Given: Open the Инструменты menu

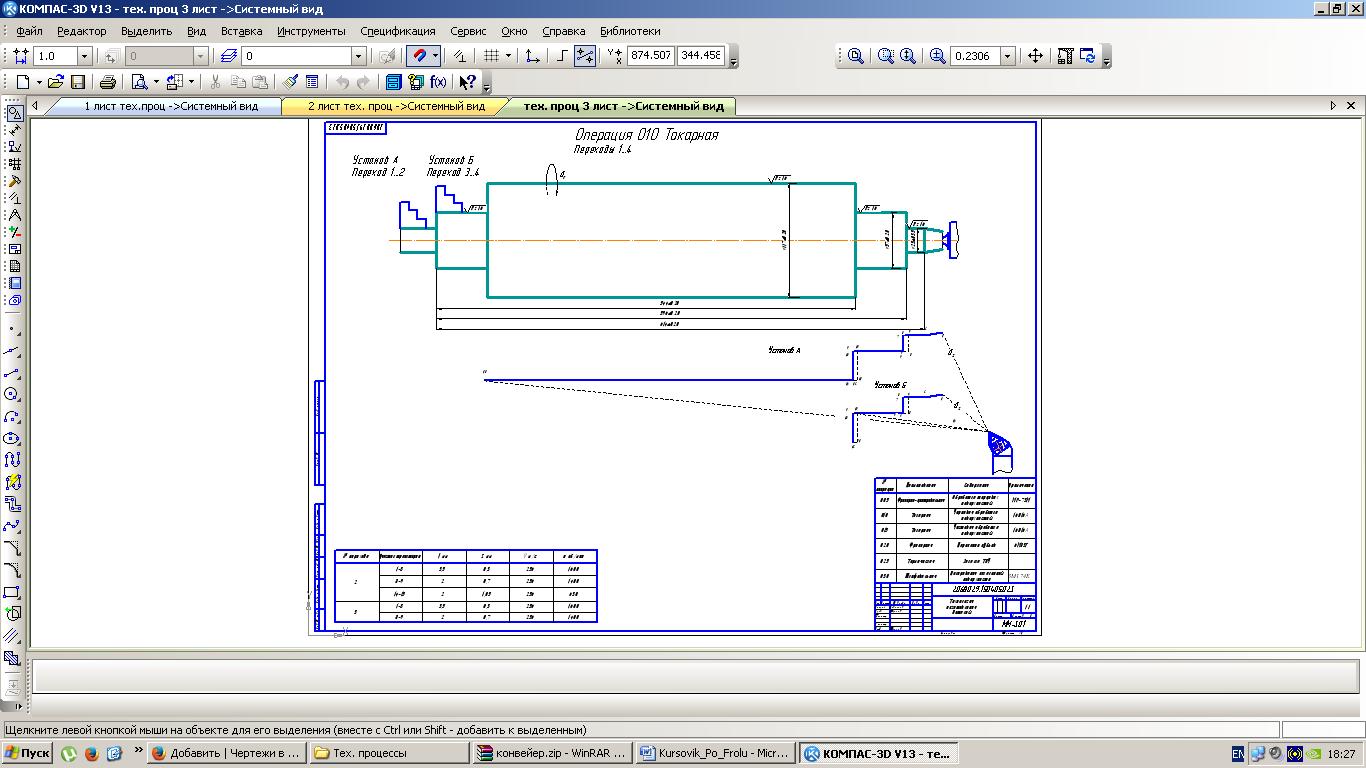Looking at the screenshot, I should (x=311, y=31).
